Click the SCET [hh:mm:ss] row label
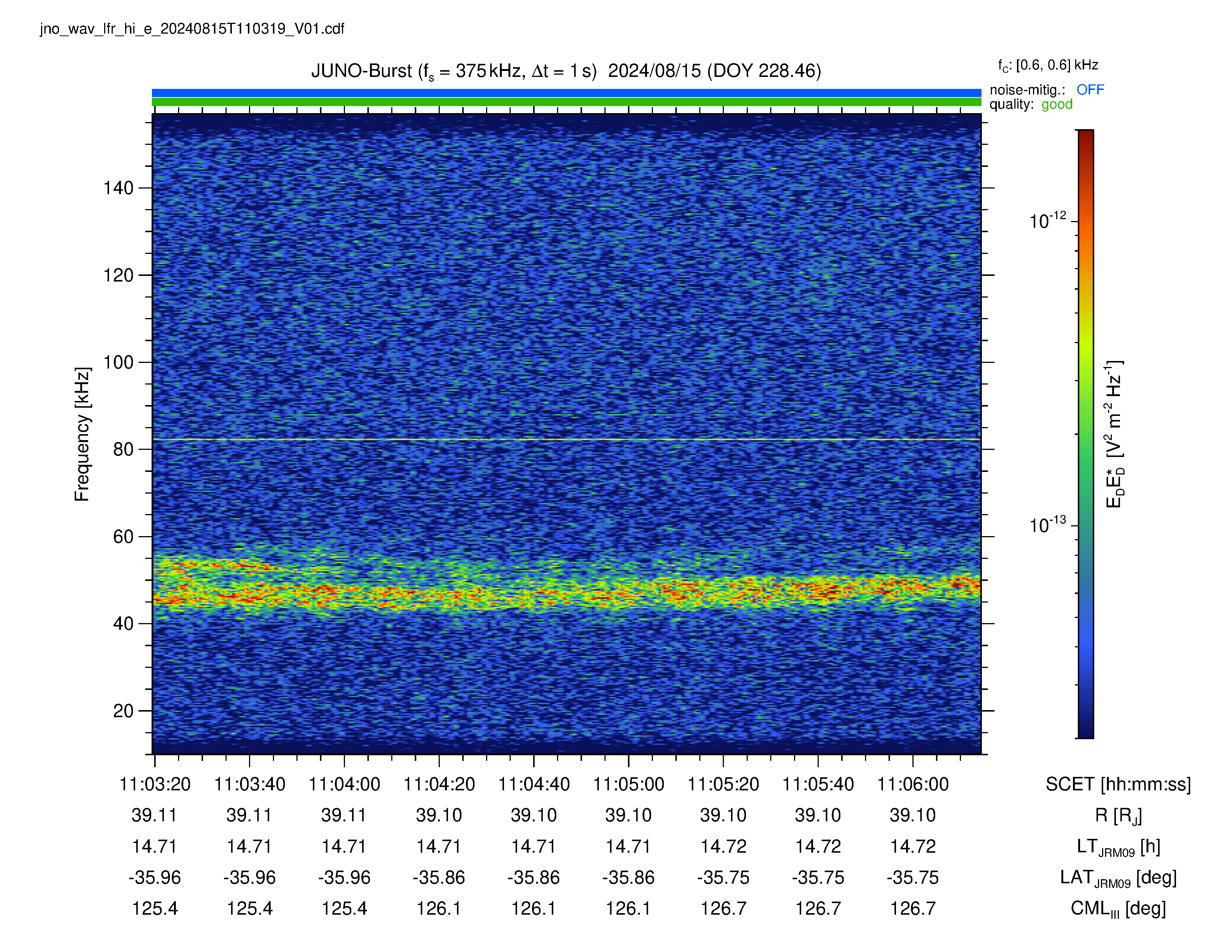The width and height of the screenshot is (1232, 952). [x=1118, y=784]
